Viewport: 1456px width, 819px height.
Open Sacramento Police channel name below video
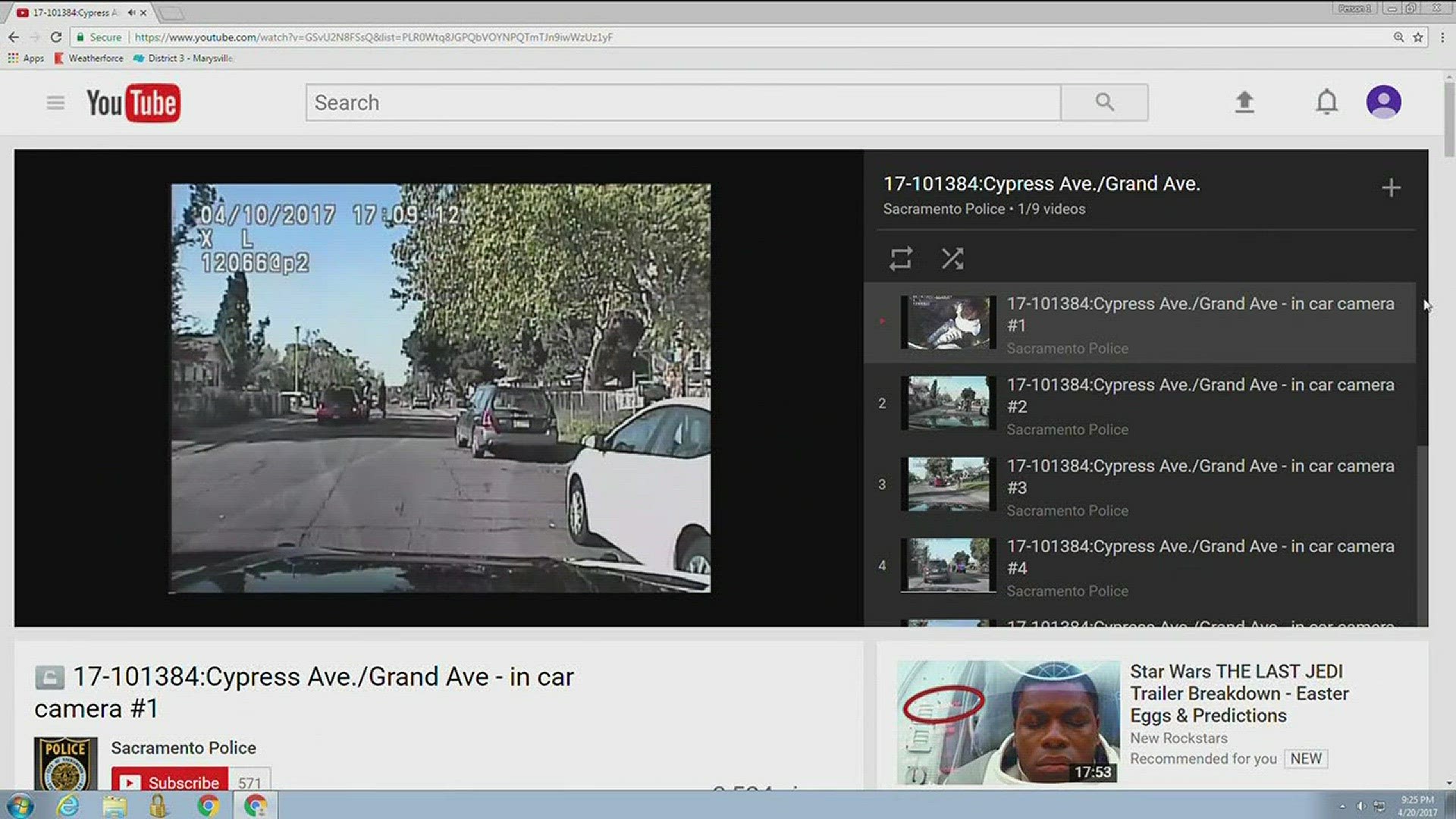[184, 748]
